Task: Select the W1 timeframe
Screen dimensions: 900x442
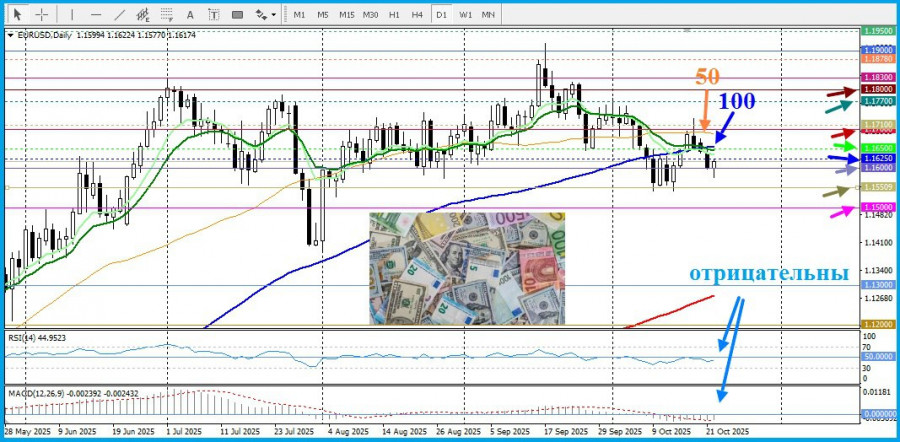Action: click(x=466, y=15)
